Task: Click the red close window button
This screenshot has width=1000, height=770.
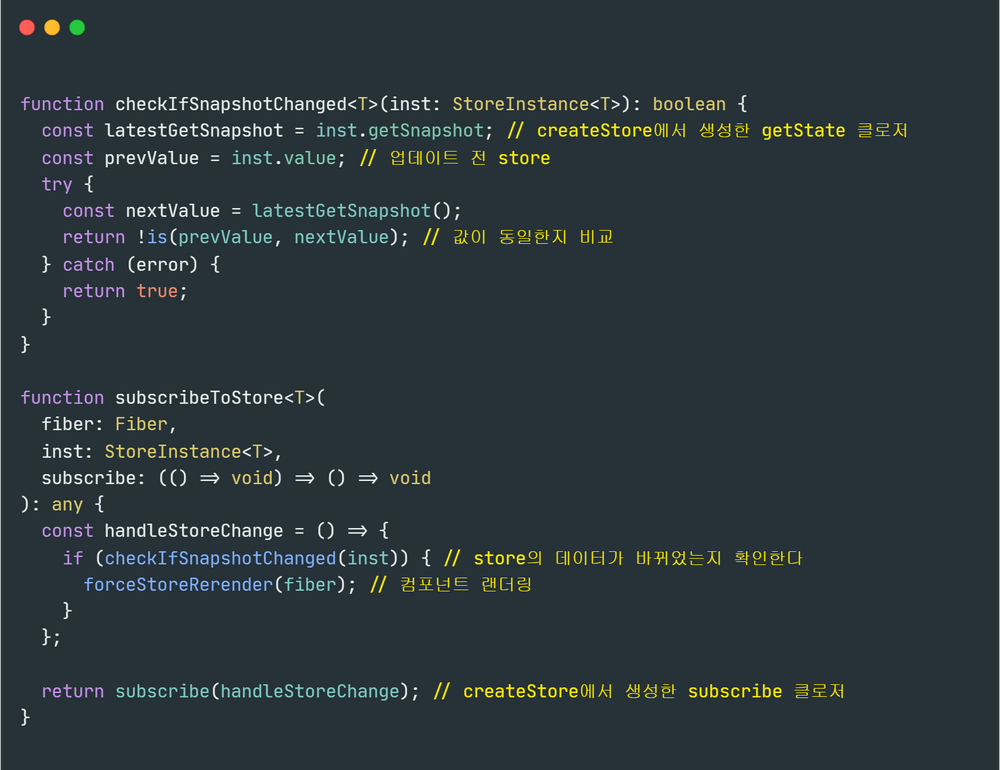Action: 27,28
